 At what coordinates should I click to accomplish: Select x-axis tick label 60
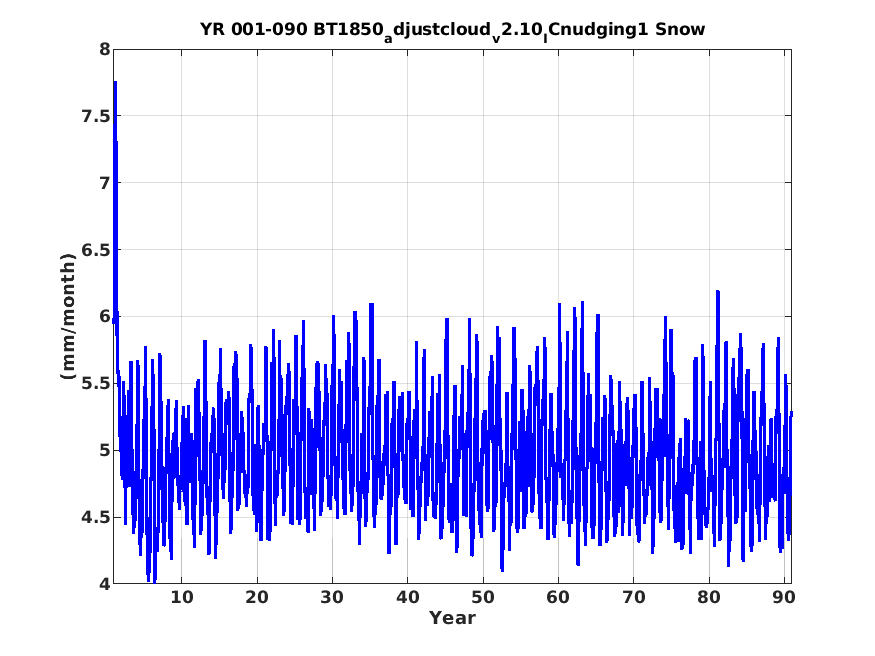click(x=558, y=597)
